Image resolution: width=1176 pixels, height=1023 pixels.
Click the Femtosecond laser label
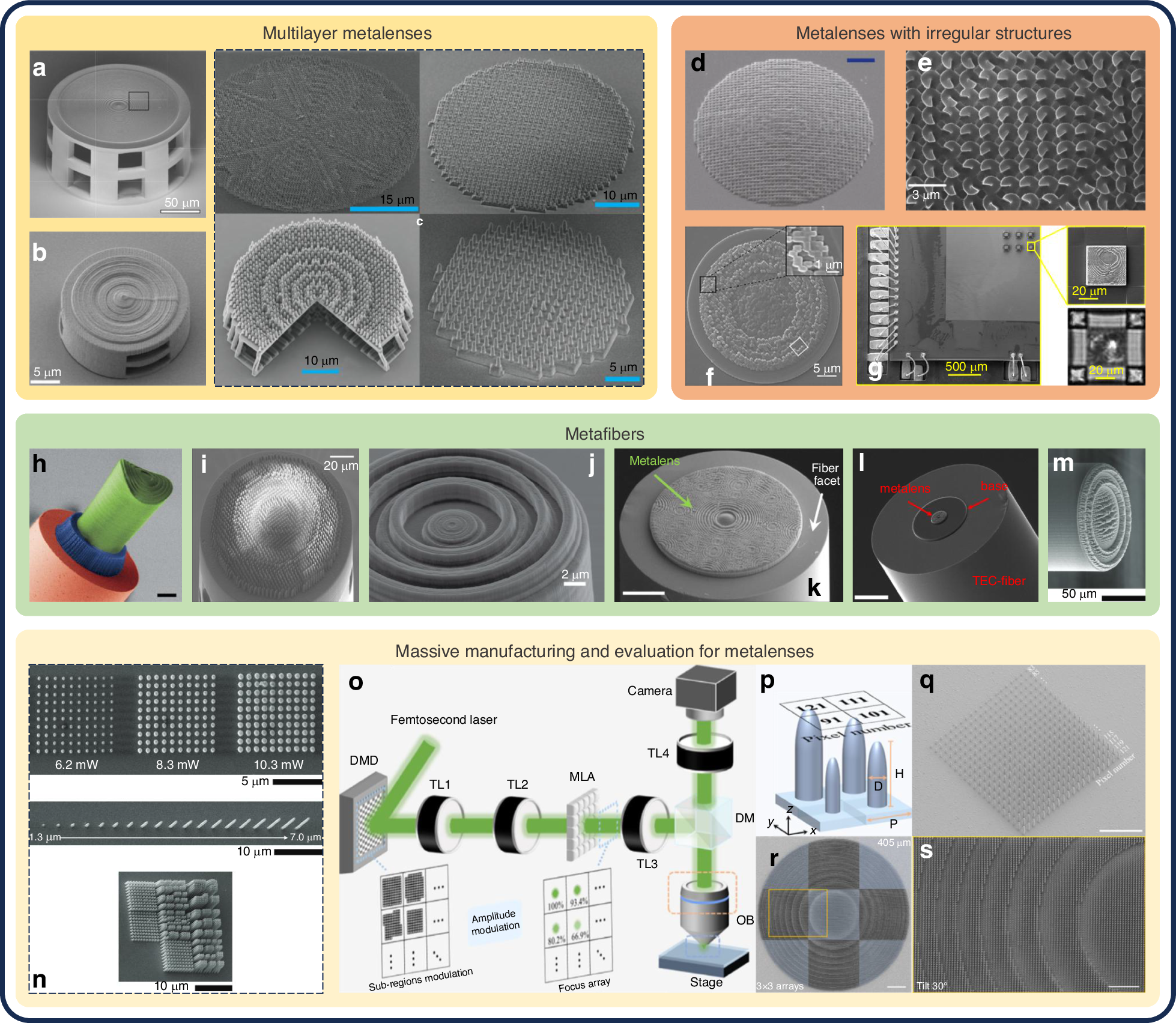pos(443,720)
